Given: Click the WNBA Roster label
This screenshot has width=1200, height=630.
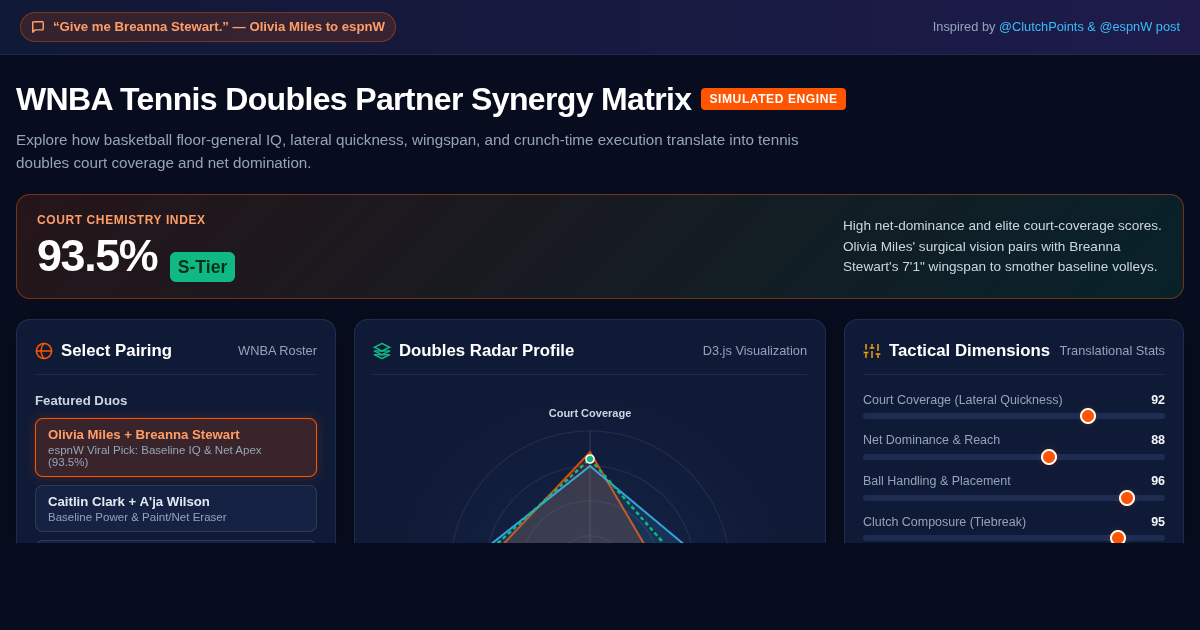Looking at the screenshot, I should [x=277, y=351].
